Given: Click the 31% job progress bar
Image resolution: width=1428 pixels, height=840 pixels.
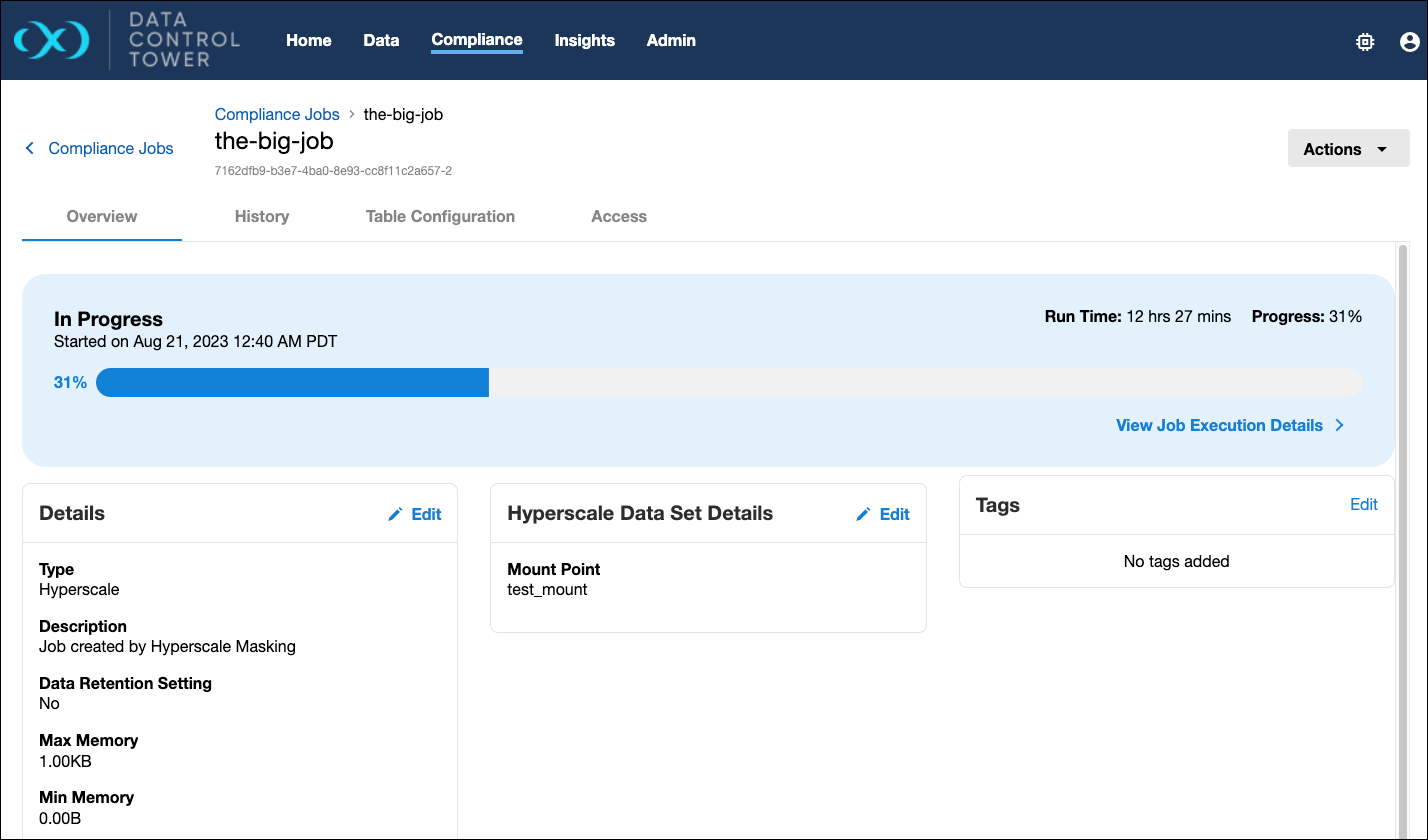Looking at the screenshot, I should (x=729, y=382).
